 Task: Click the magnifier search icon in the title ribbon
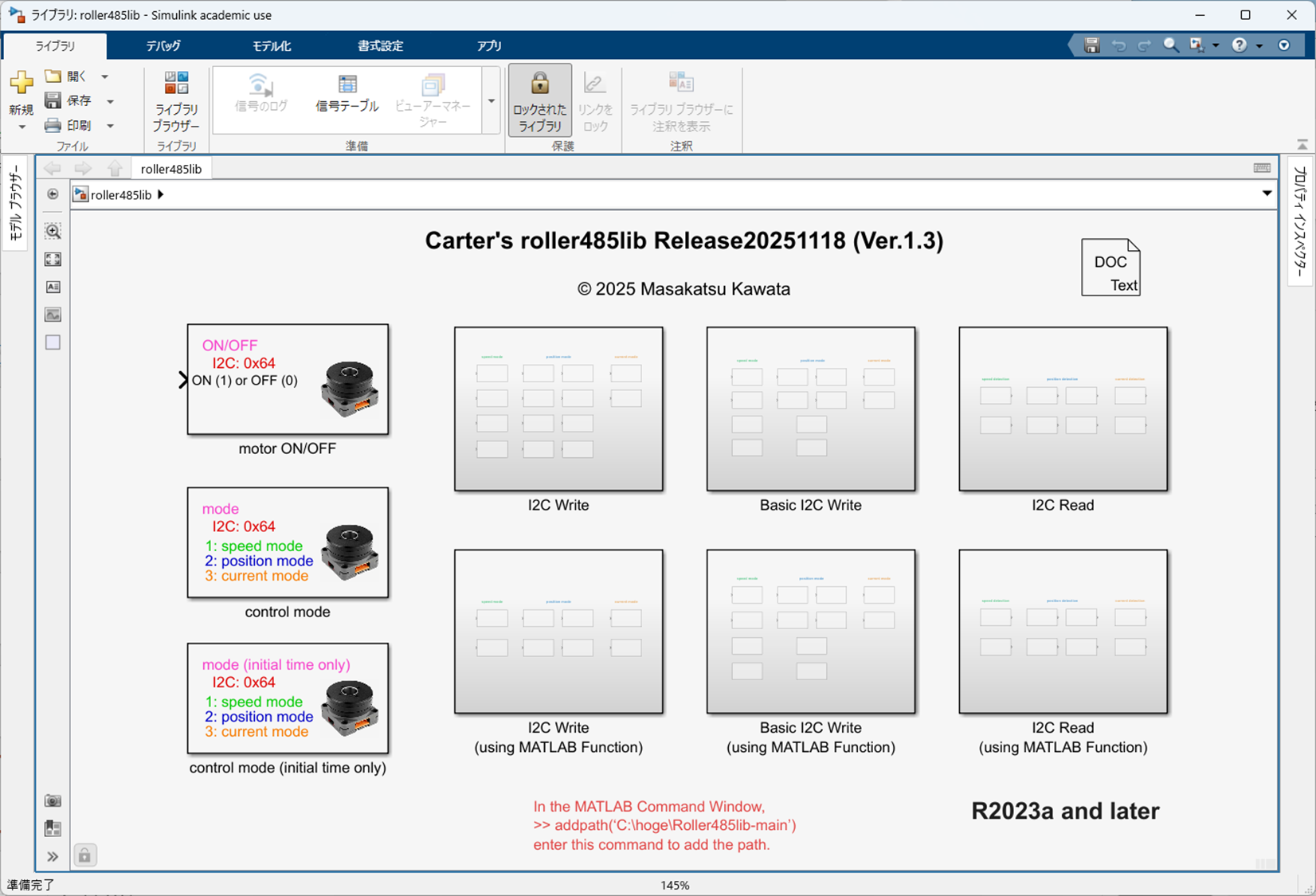1170,45
